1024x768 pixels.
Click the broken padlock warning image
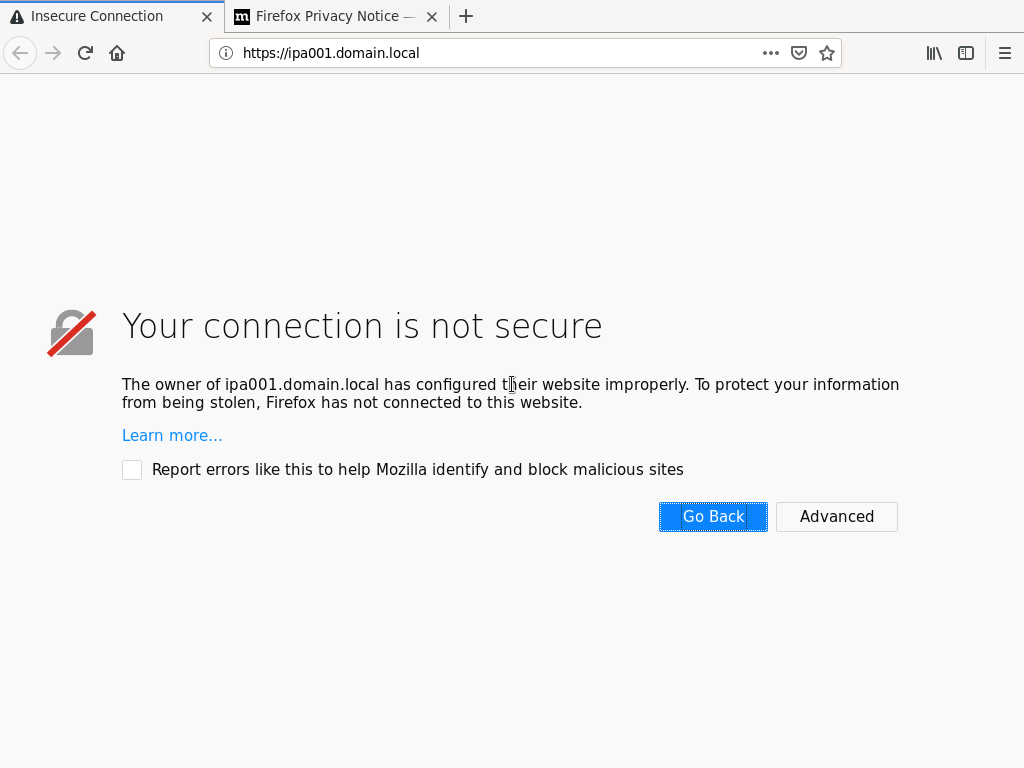pos(72,333)
